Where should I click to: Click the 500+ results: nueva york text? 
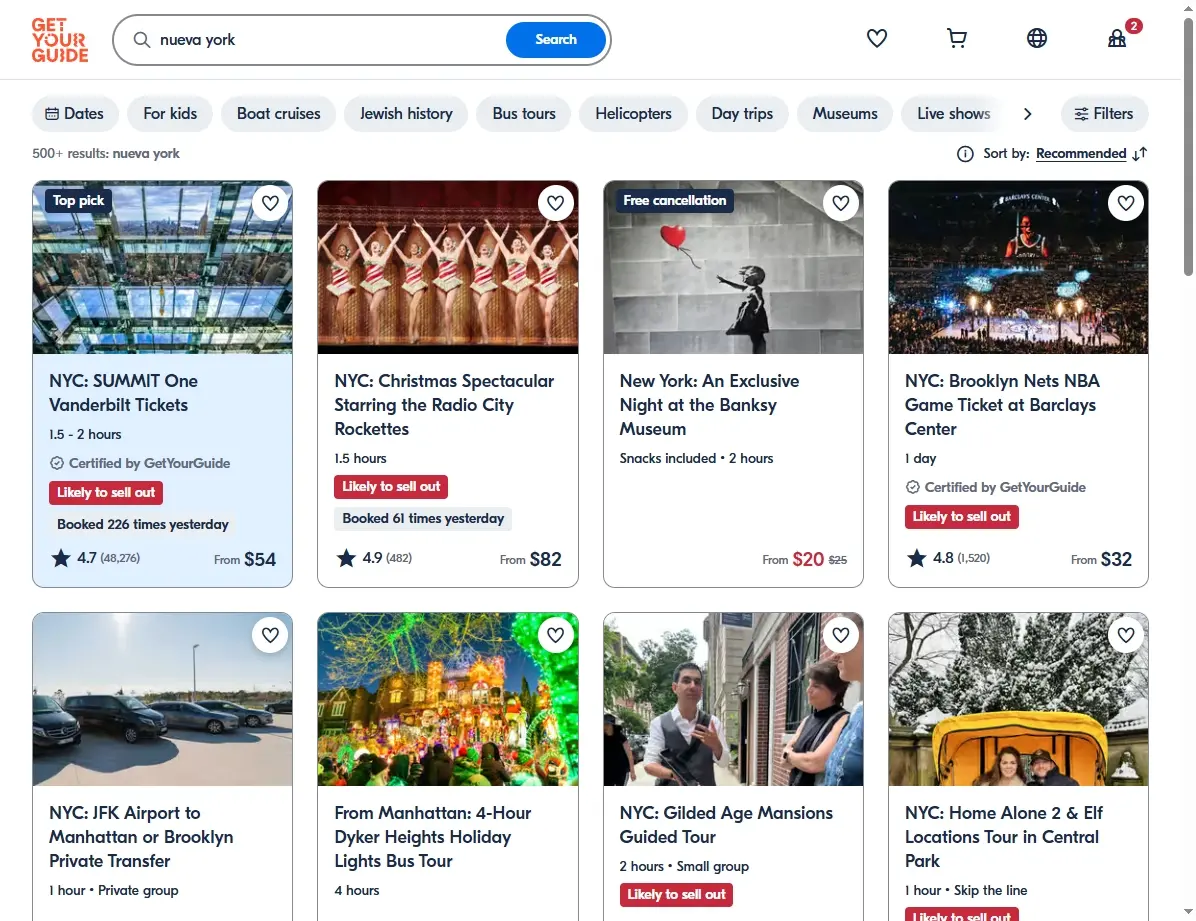[x=106, y=153]
